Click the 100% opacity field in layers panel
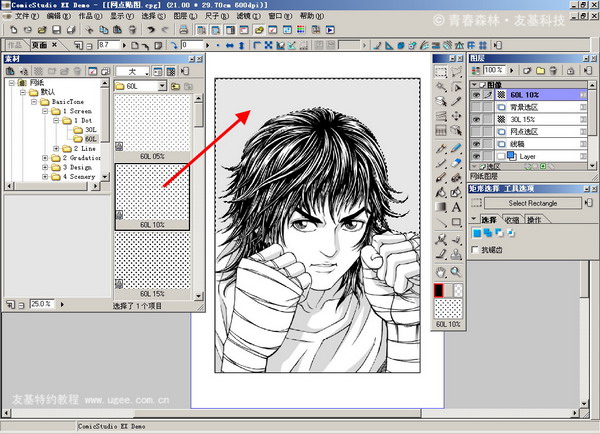The width and height of the screenshot is (600, 434). 494,70
